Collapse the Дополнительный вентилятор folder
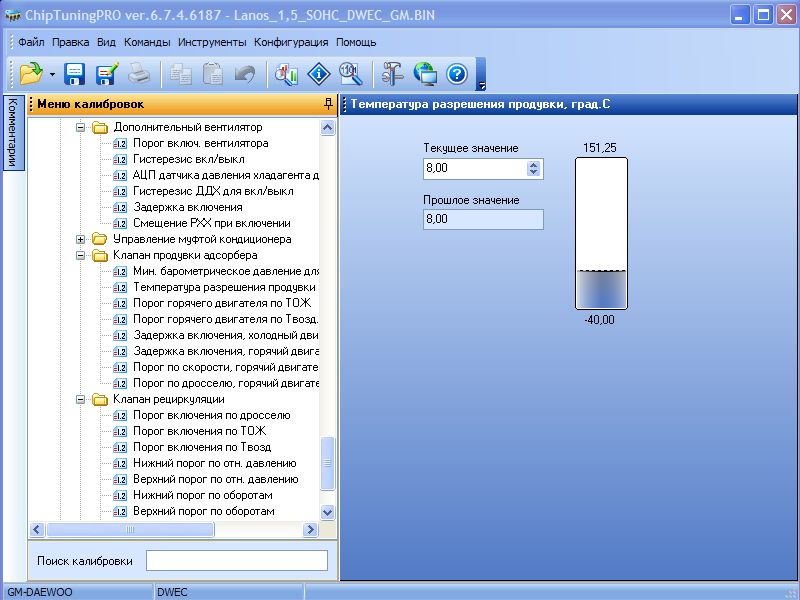The width and height of the screenshot is (800, 600). click(81, 128)
